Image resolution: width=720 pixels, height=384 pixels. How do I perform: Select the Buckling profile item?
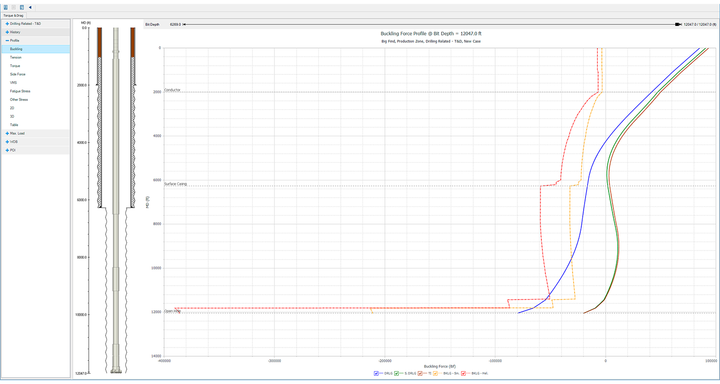point(36,49)
